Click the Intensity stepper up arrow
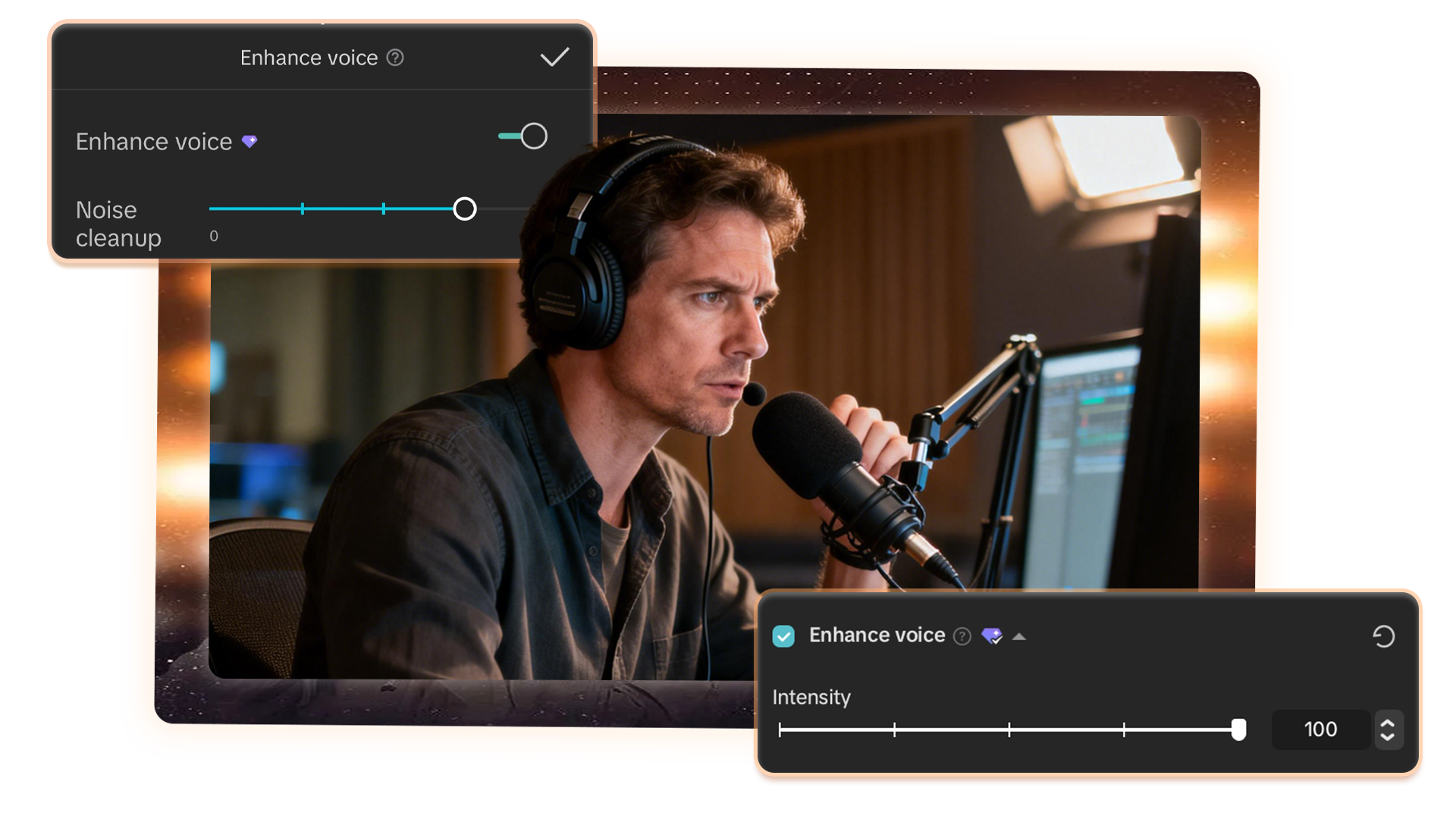1456x819 pixels. (x=1389, y=721)
